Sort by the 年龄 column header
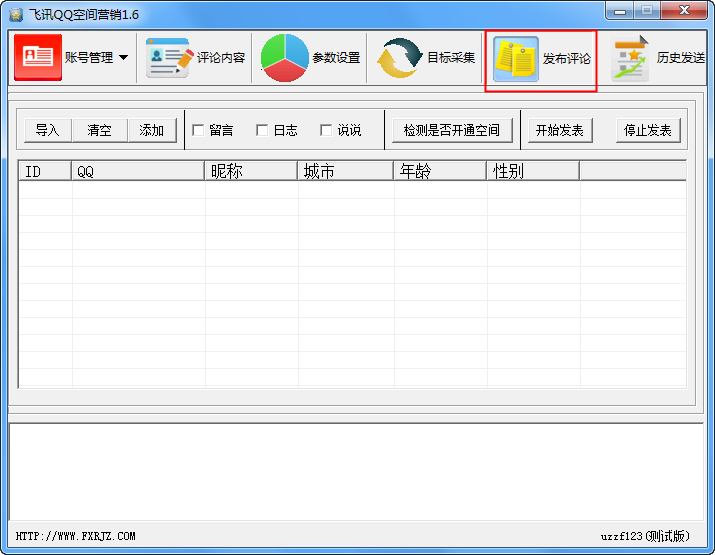The width and height of the screenshot is (715, 555). pos(440,171)
